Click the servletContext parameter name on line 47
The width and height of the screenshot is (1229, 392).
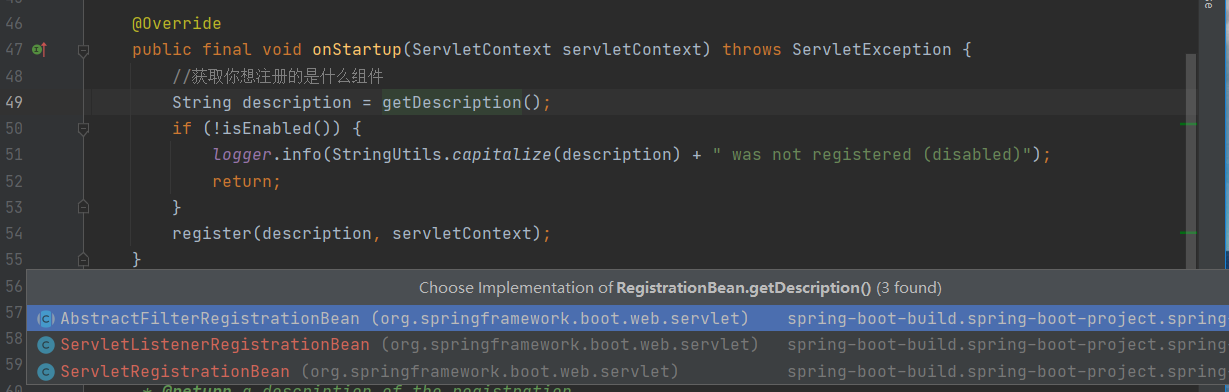coord(632,49)
